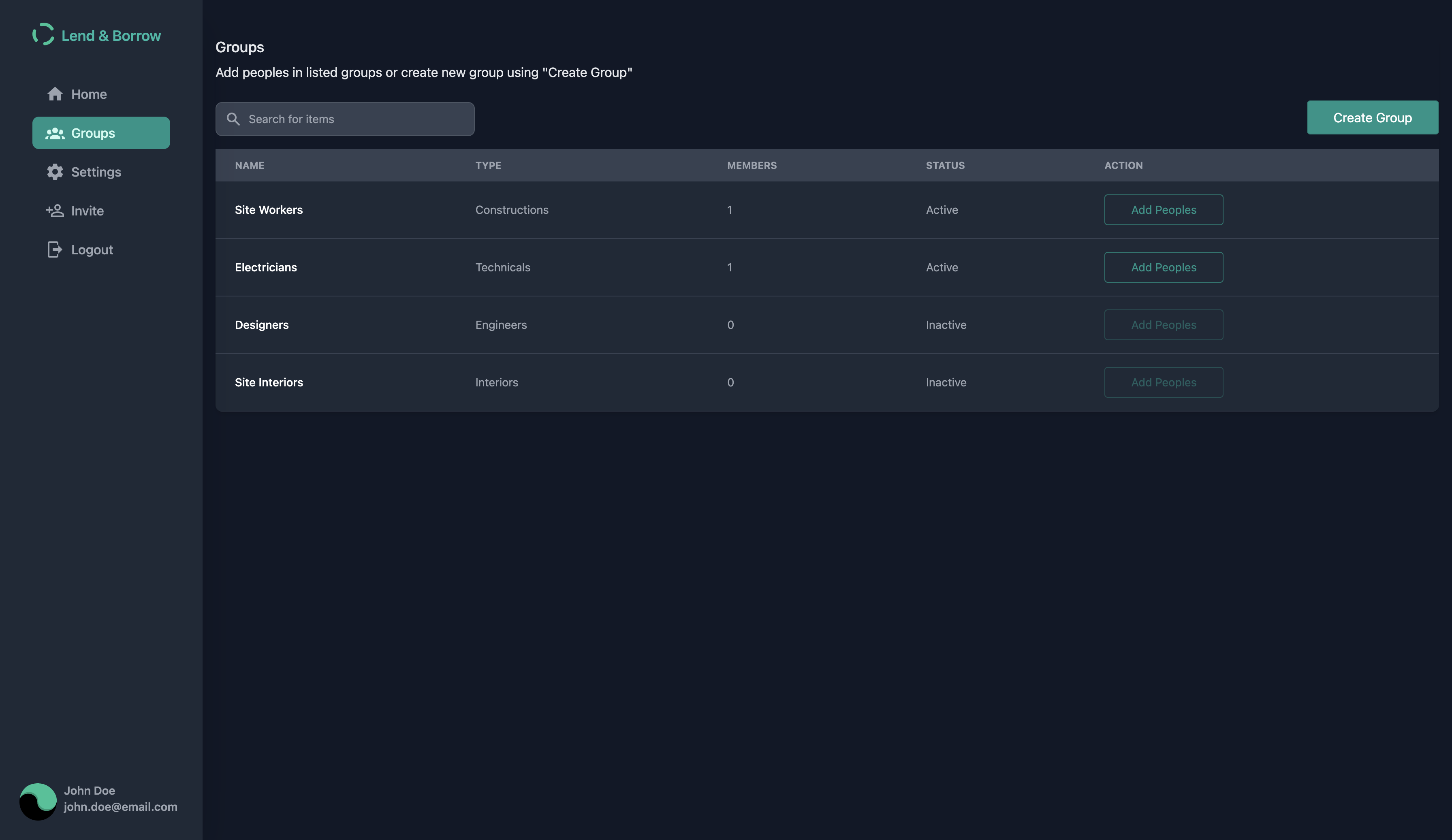Open the Invite section
The width and height of the screenshot is (1452, 840).
[x=87, y=211]
